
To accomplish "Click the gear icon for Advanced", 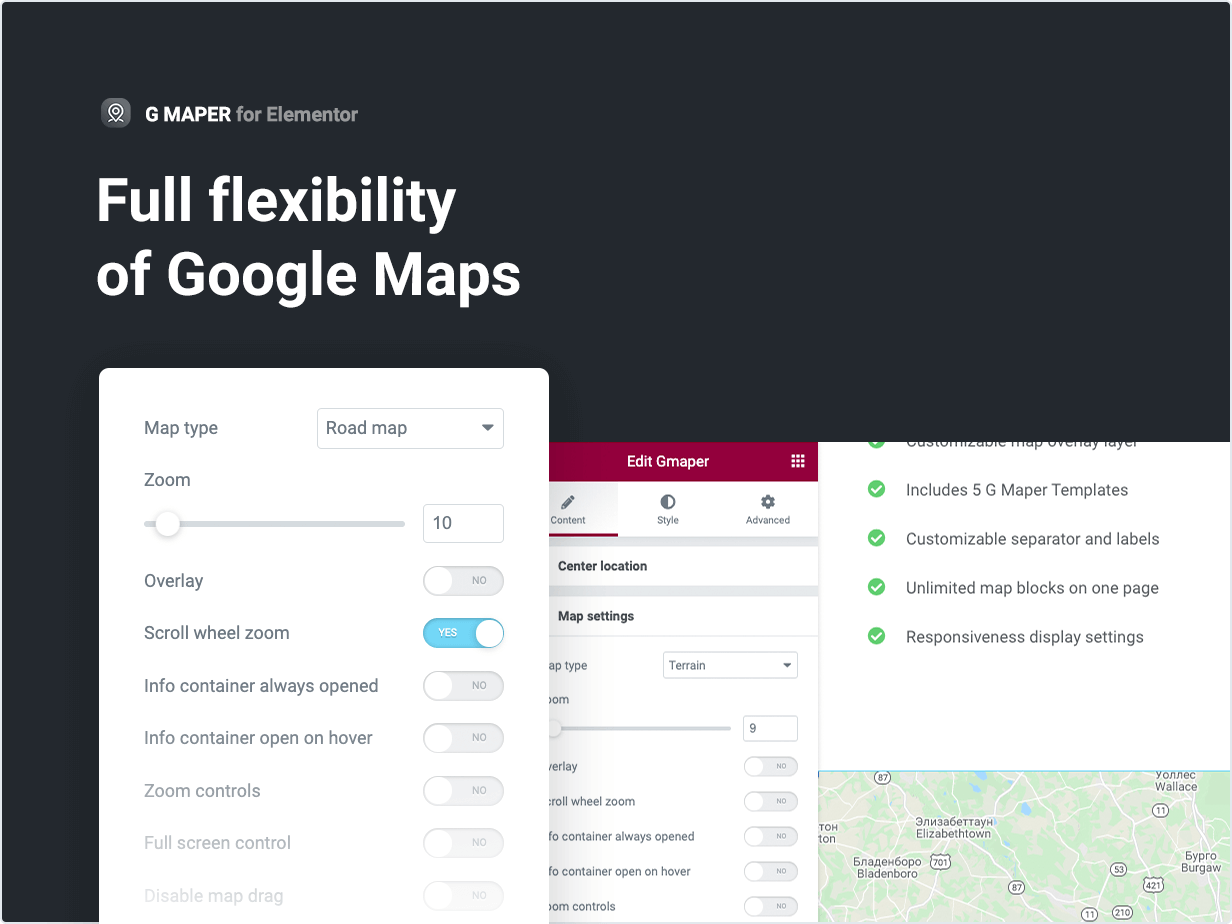I will click(x=767, y=502).
